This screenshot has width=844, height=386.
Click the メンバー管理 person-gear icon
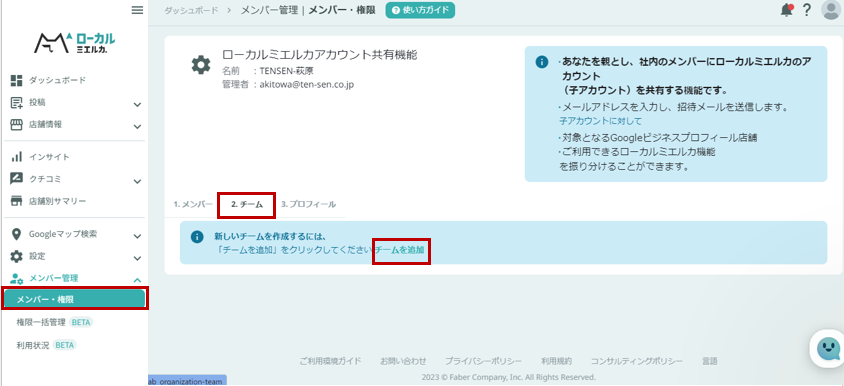(17, 279)
